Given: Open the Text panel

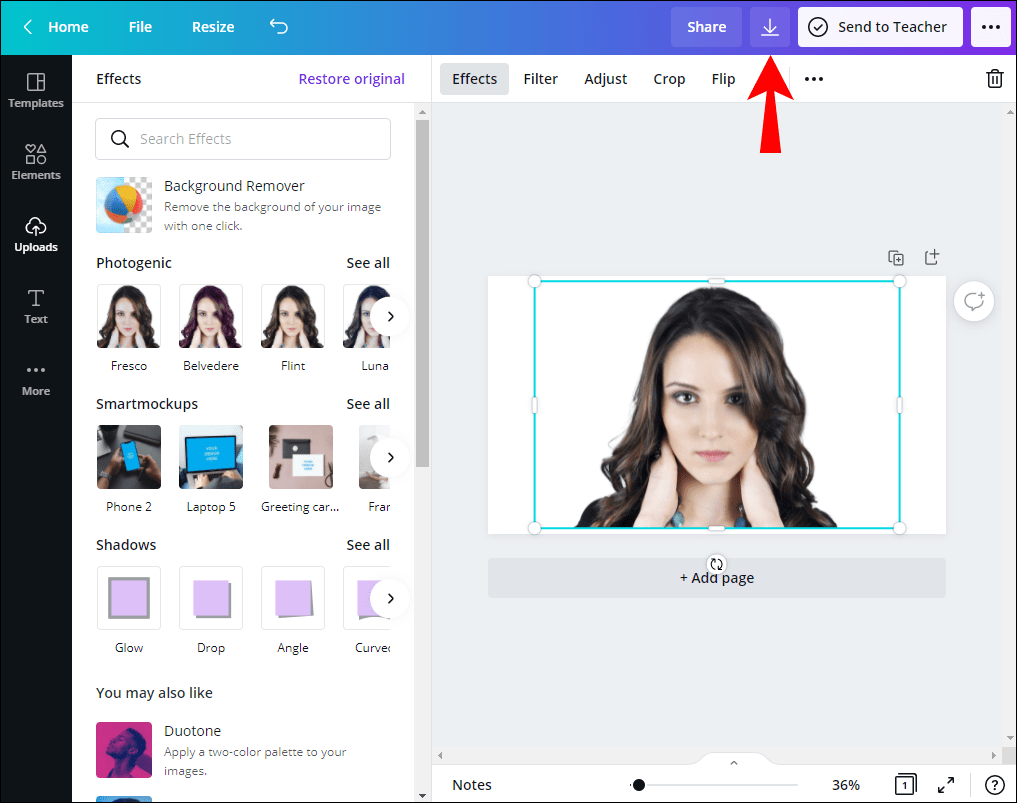Looking at the screenshot, I should pos(35,306).
